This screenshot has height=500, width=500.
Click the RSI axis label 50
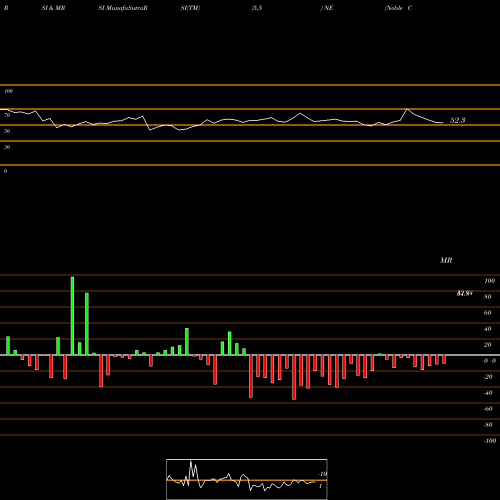[x=7, y=131]
